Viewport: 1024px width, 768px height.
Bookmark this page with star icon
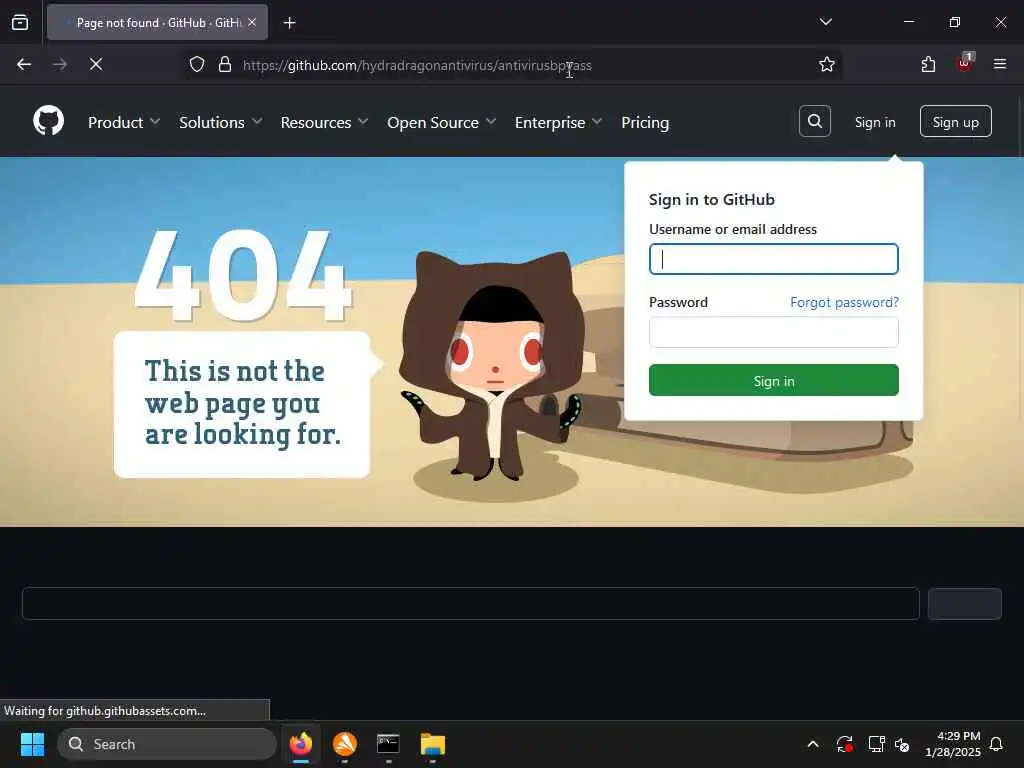pos(826,64)
